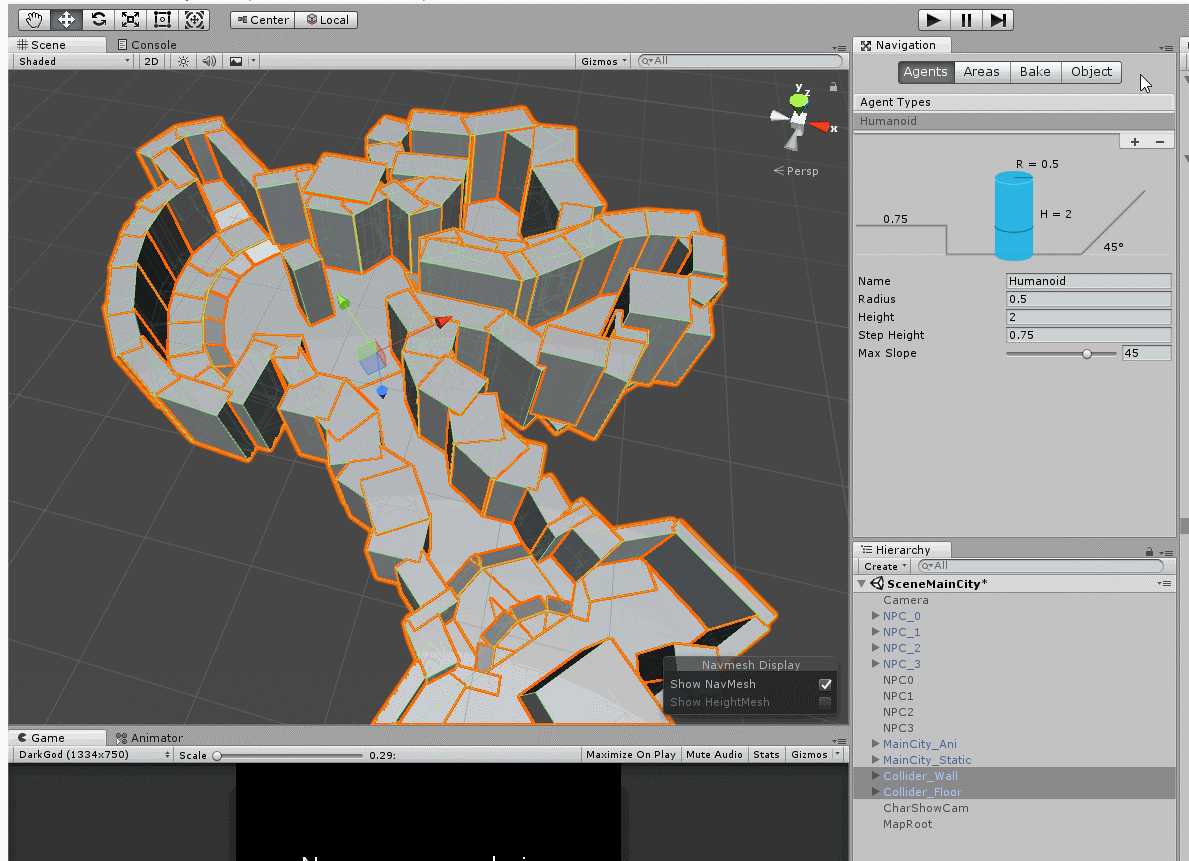The width and height of the screenshot is (1189, 861).
Task: Lock the Hierarchy panel
Action: (1150, 551)
